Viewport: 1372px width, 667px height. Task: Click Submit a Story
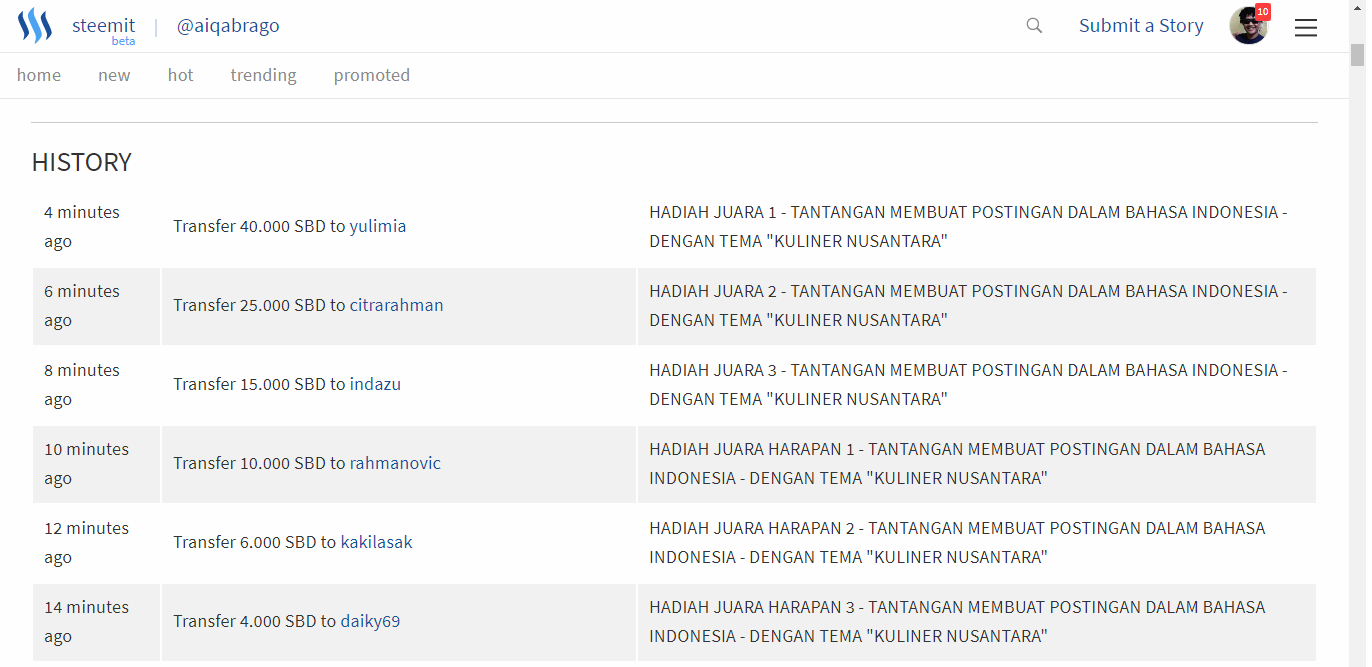(1141, 26)
